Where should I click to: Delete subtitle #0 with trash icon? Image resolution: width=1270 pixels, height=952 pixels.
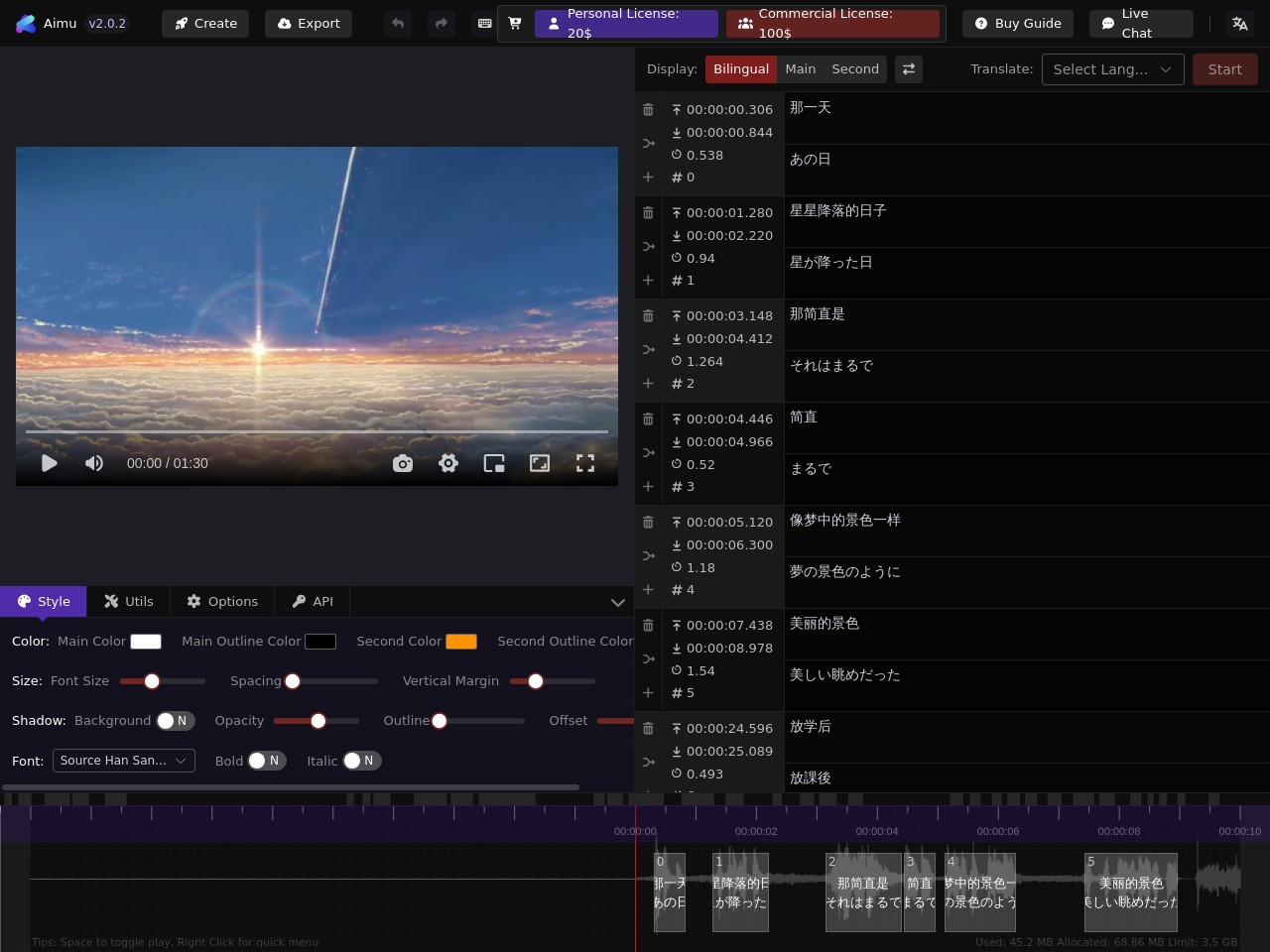(x=648, y=109)
